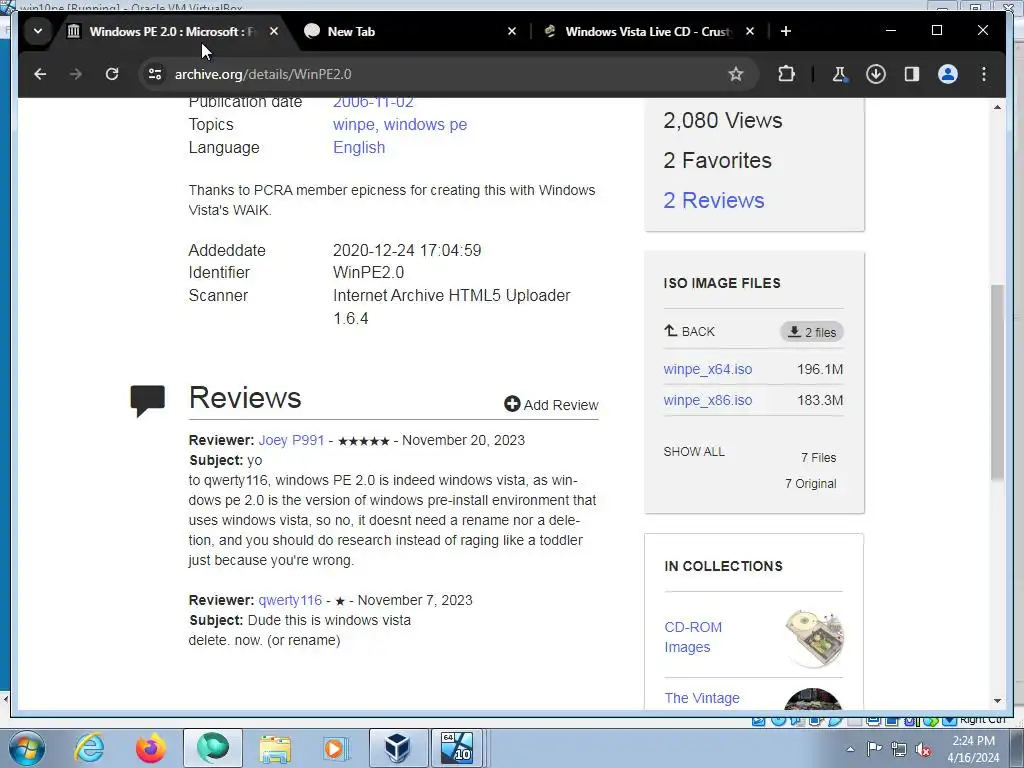Bookmark this page with the star icon
Screen dimensions: 1024x768
tap(735, 74)
